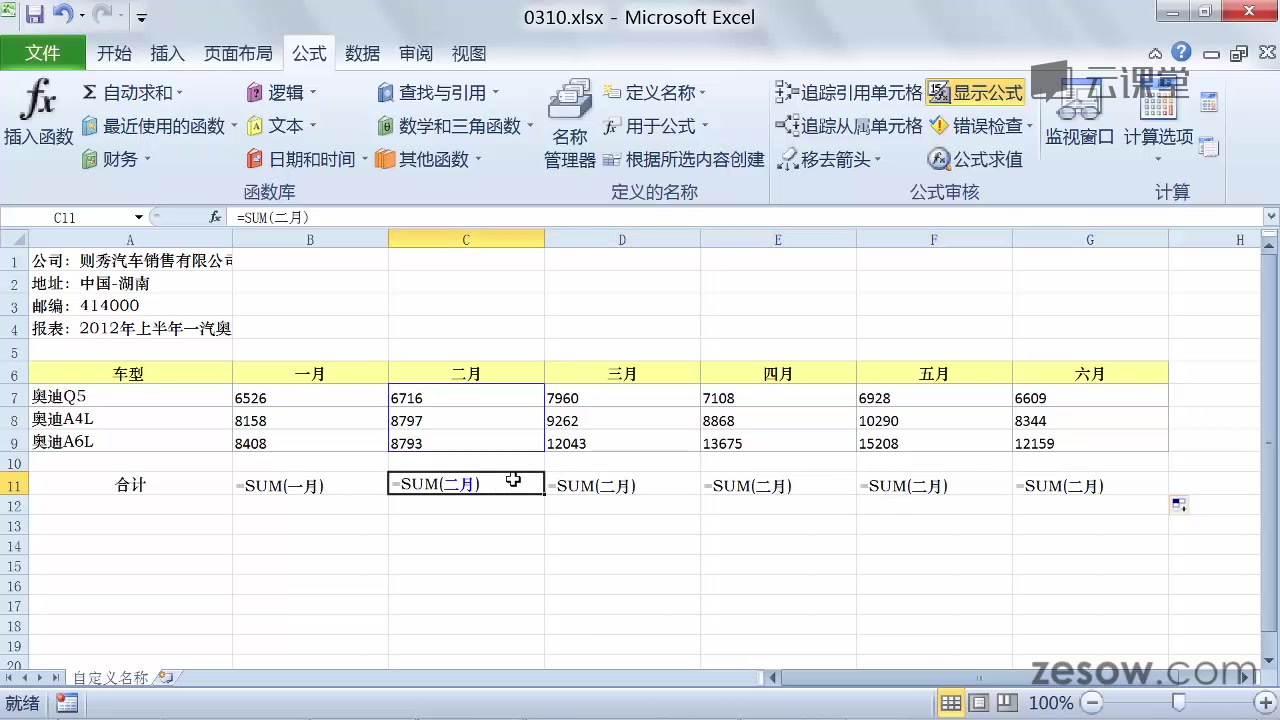Screen dimensions: 1280x720
Task: Click the zoom out minus button
Action: tap(1093, 703)
